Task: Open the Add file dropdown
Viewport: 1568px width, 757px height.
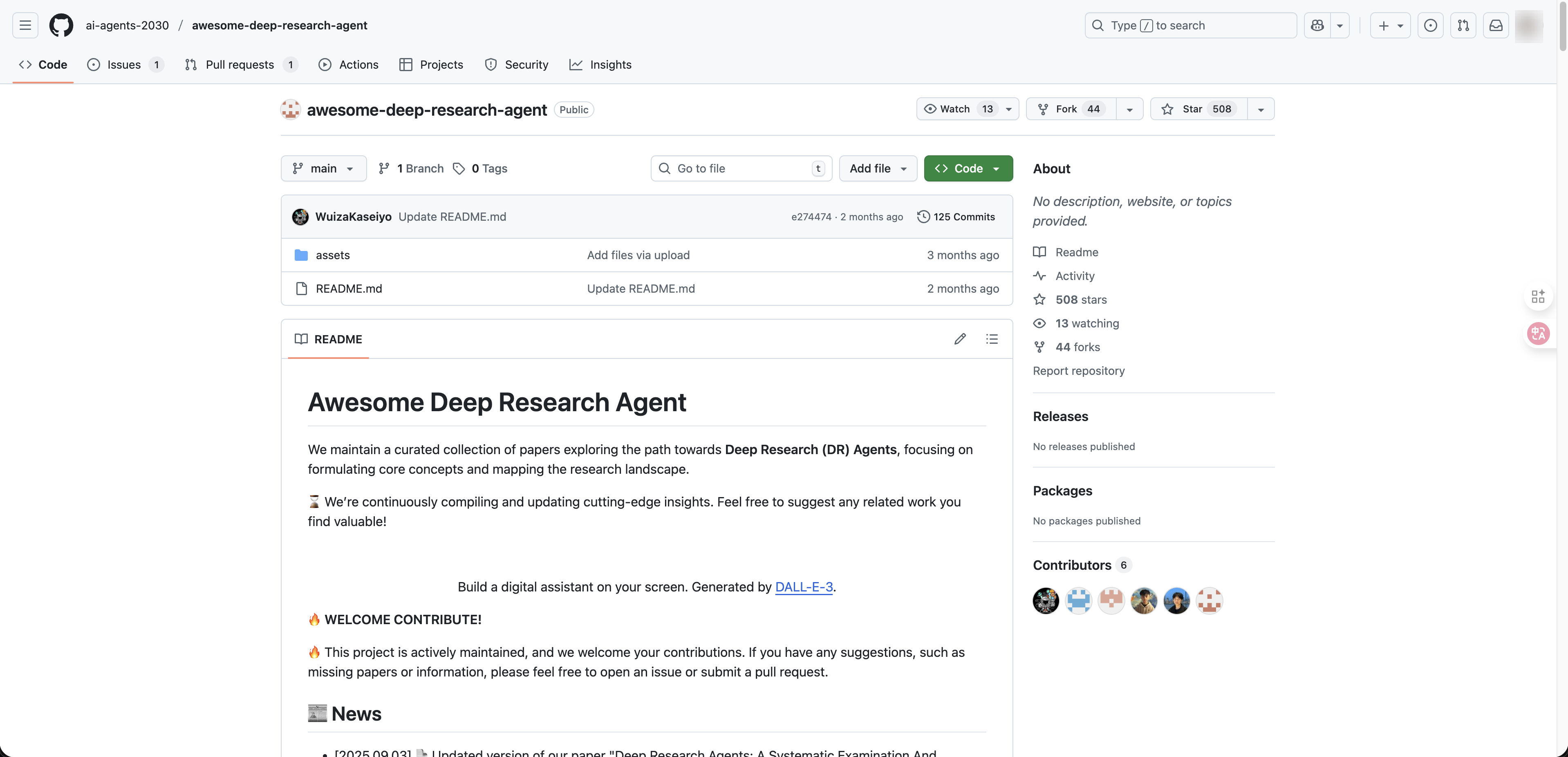Action: 878,168
